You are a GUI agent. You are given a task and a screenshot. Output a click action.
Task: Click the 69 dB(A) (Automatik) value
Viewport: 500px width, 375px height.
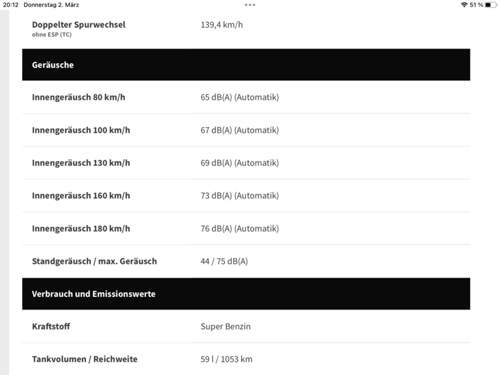click(240, 163)
